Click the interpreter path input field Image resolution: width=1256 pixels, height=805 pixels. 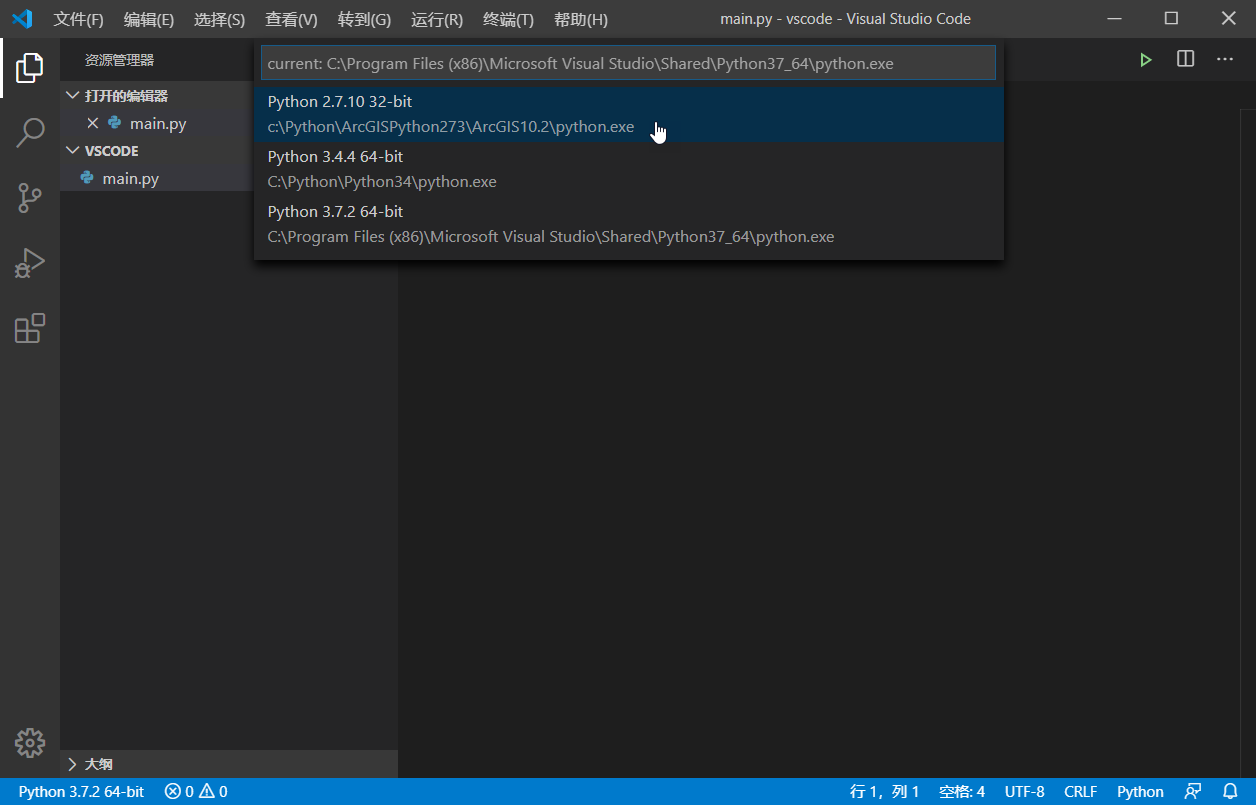629,63
